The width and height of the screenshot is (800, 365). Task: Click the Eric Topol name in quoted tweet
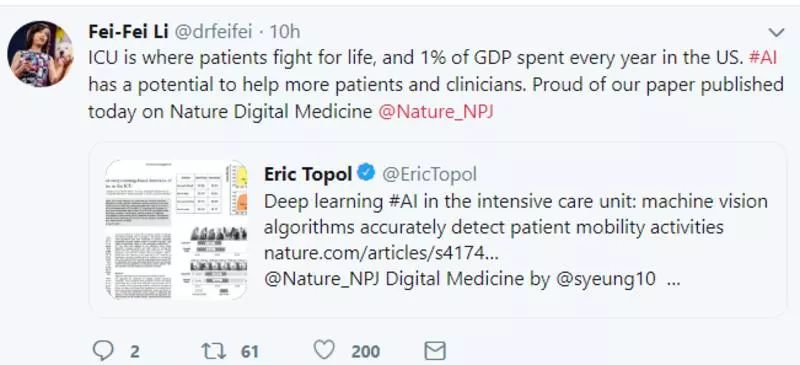(x=308, y=174)
